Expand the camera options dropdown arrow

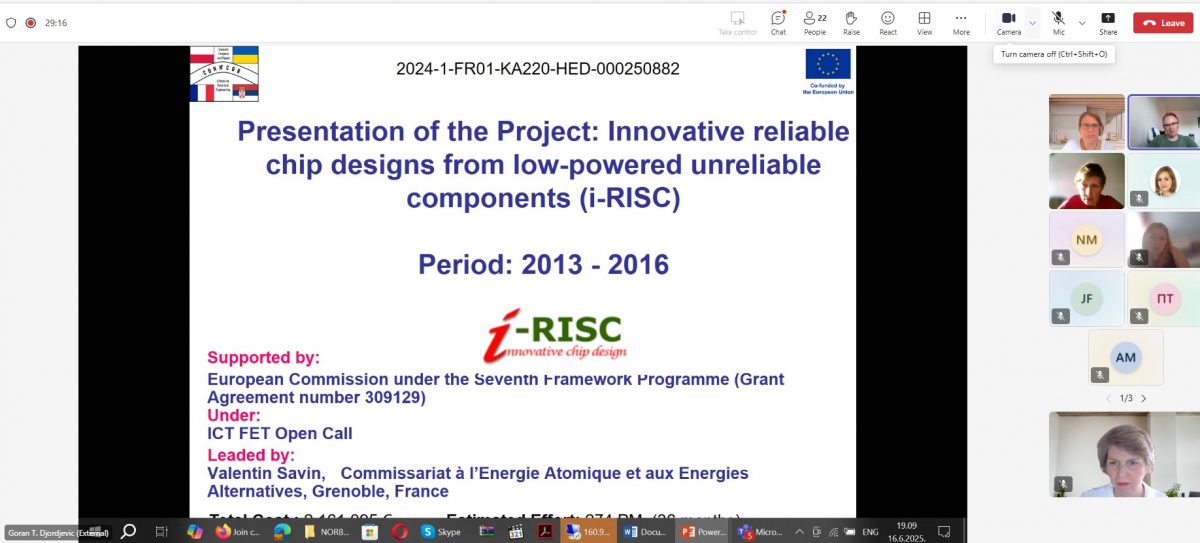click(x=1033, y=22)
